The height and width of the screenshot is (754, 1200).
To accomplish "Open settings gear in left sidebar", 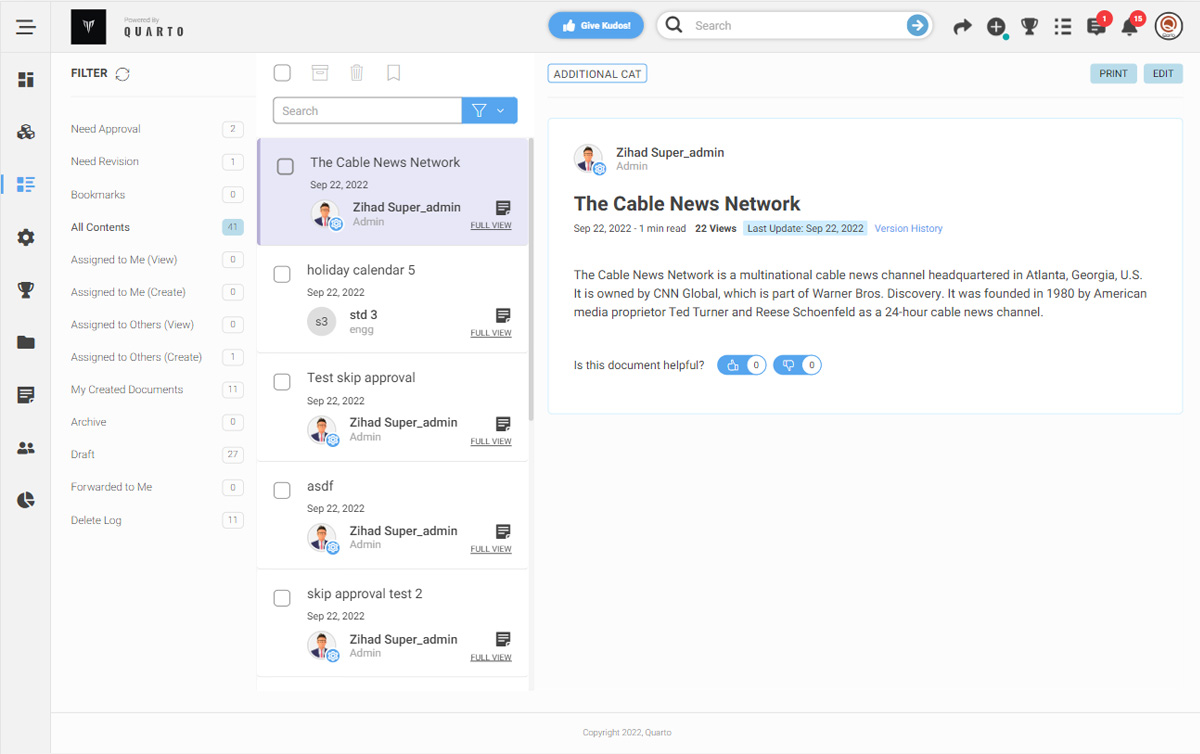I will [x=26, y=237].
